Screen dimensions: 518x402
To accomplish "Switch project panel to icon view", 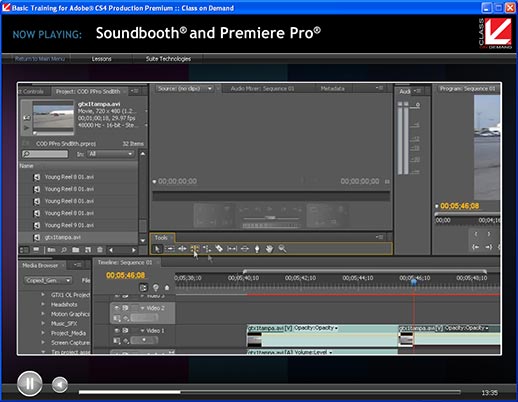I will 36,250.
